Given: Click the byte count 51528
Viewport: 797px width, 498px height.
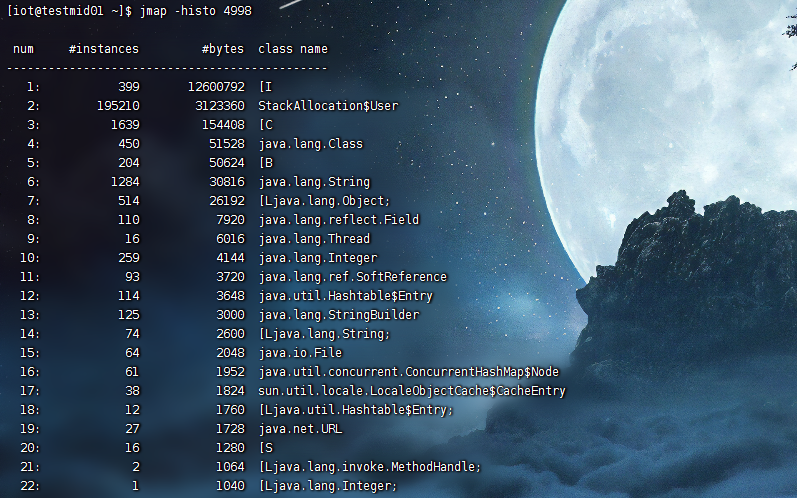Looking at the screenshot, I should (x=227, y=144).
